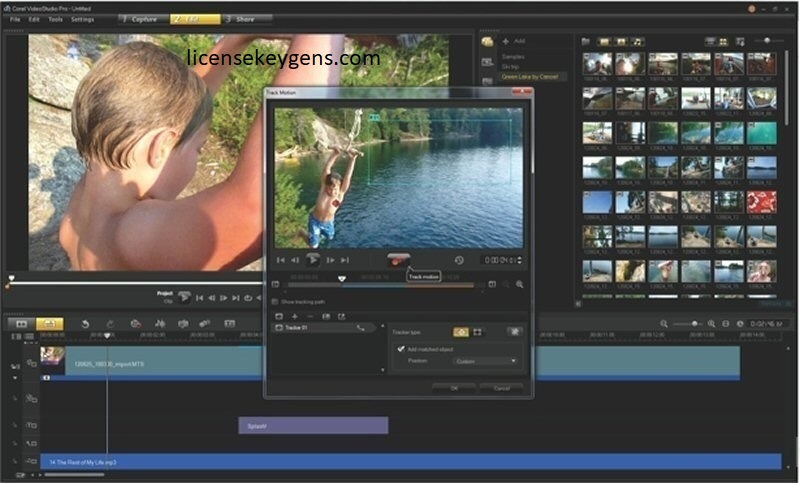Viewport: 800px width, 483px height.
Task: Open the Position dropdown set to Custom
Action: 485,361
